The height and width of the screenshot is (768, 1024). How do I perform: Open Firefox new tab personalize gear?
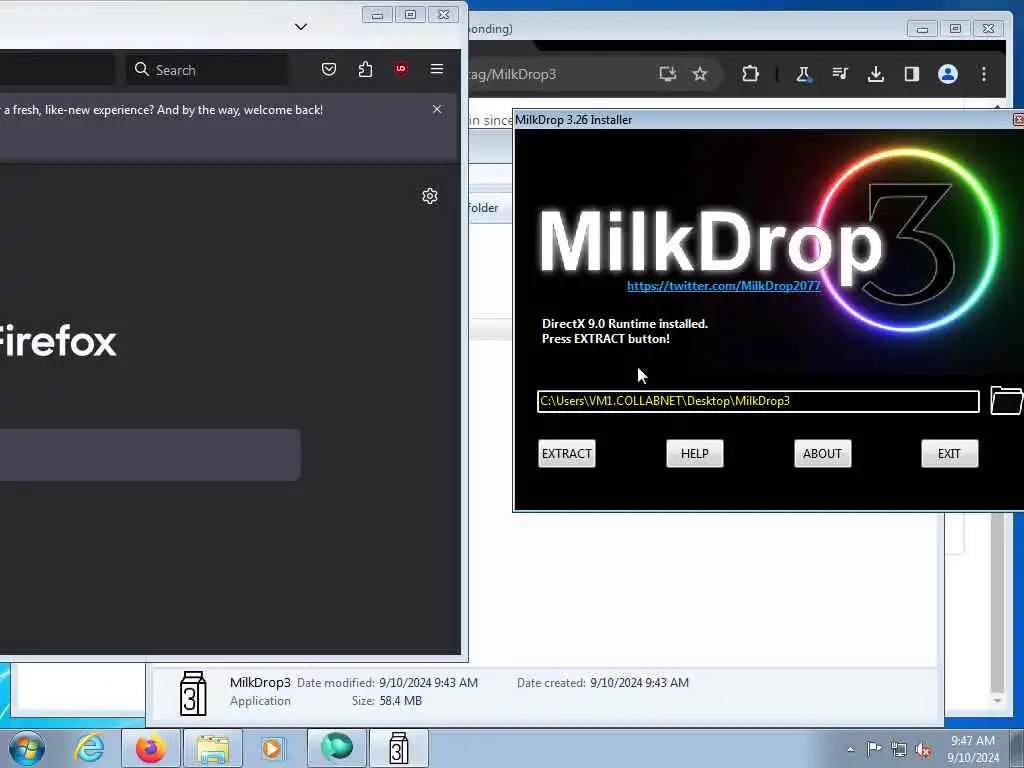pyautogui.click(x=429, y=196)
